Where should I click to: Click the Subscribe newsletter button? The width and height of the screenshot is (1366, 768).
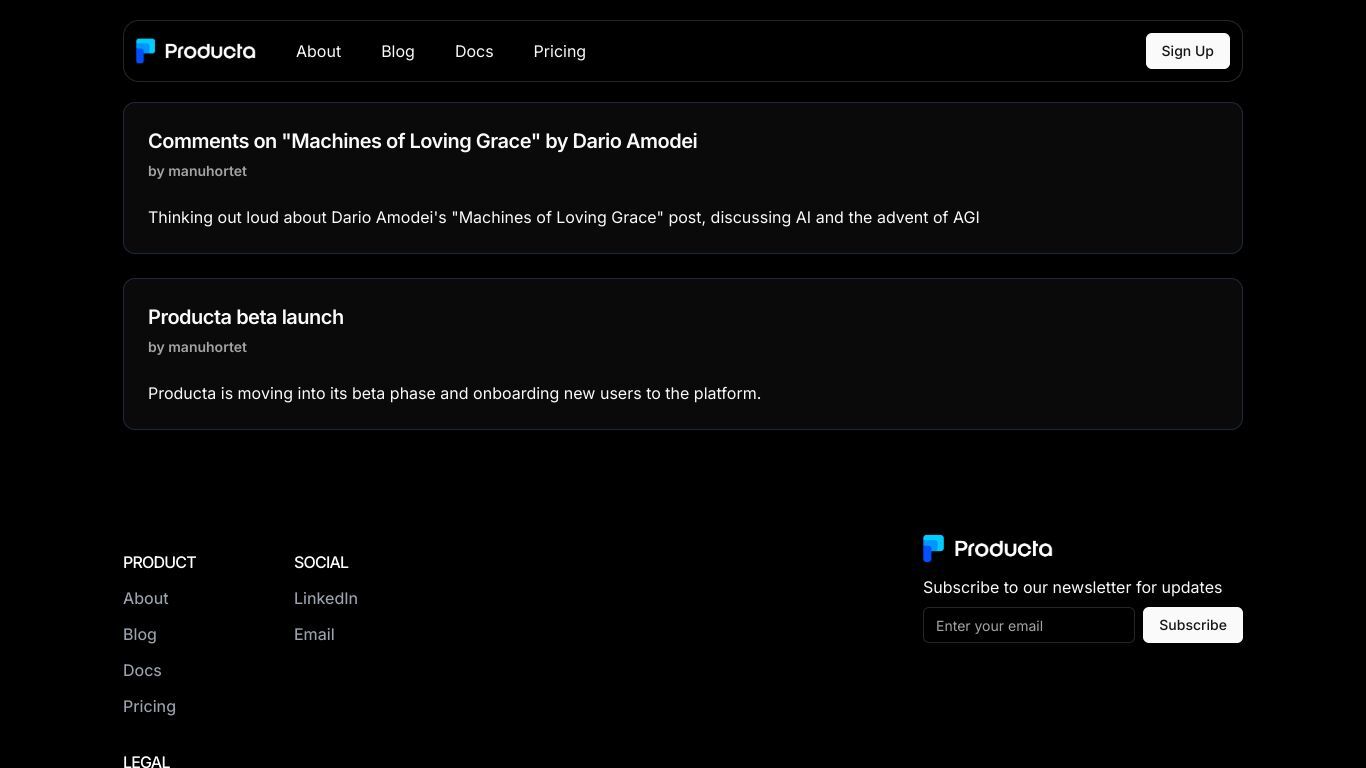(1193, 625)
